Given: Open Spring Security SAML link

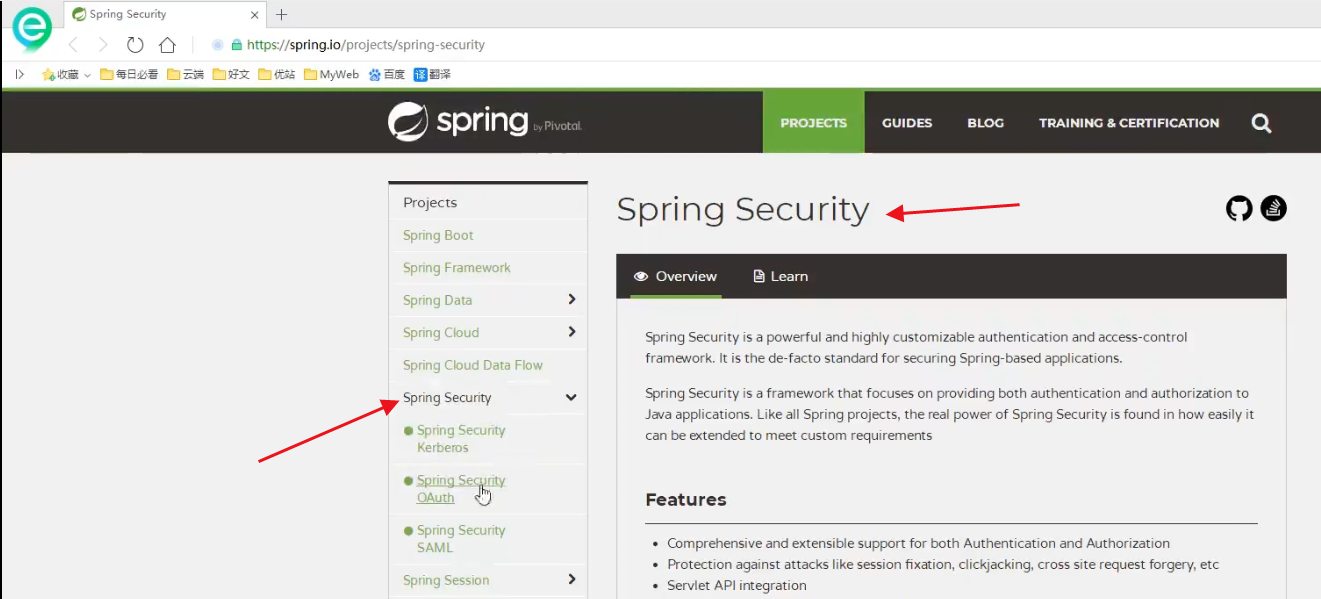Looking at the screenshot, I should click(461, 538).
